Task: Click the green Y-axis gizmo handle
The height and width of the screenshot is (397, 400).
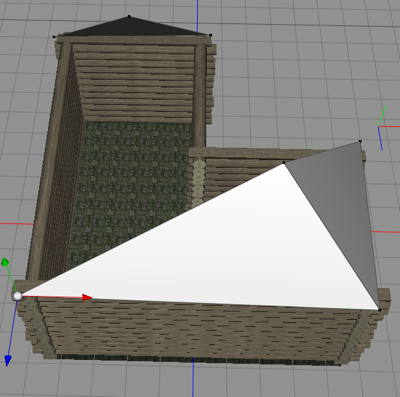Action: pos(5,262)
